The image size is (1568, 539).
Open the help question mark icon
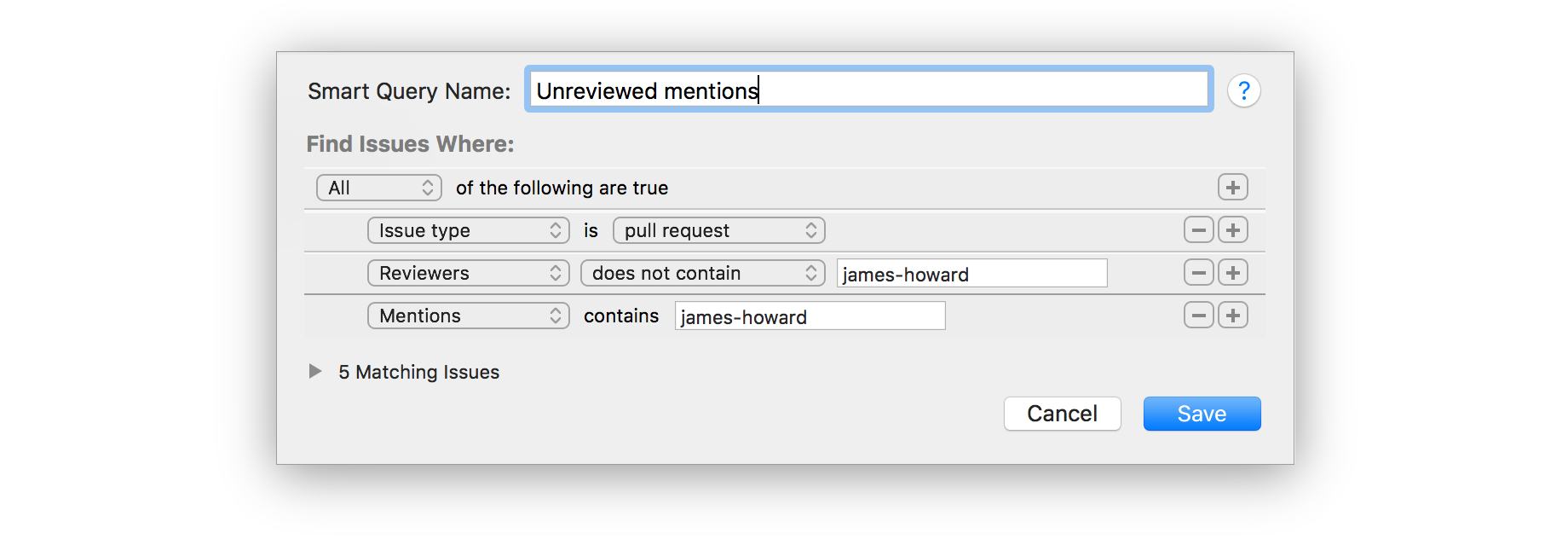1244,90
